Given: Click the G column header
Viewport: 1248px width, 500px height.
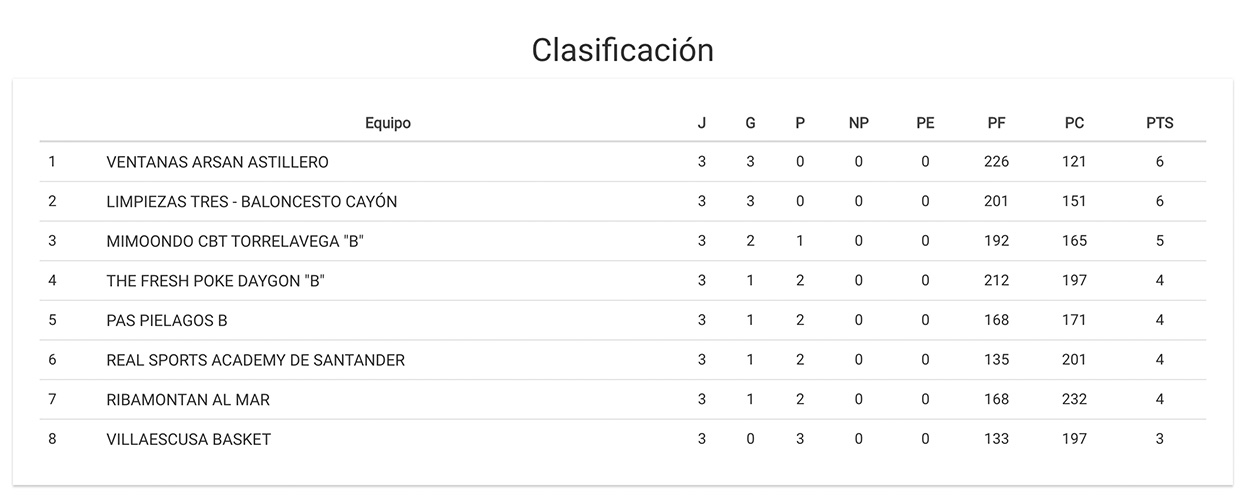Looking at the screenshot, I should click(750, 123).
